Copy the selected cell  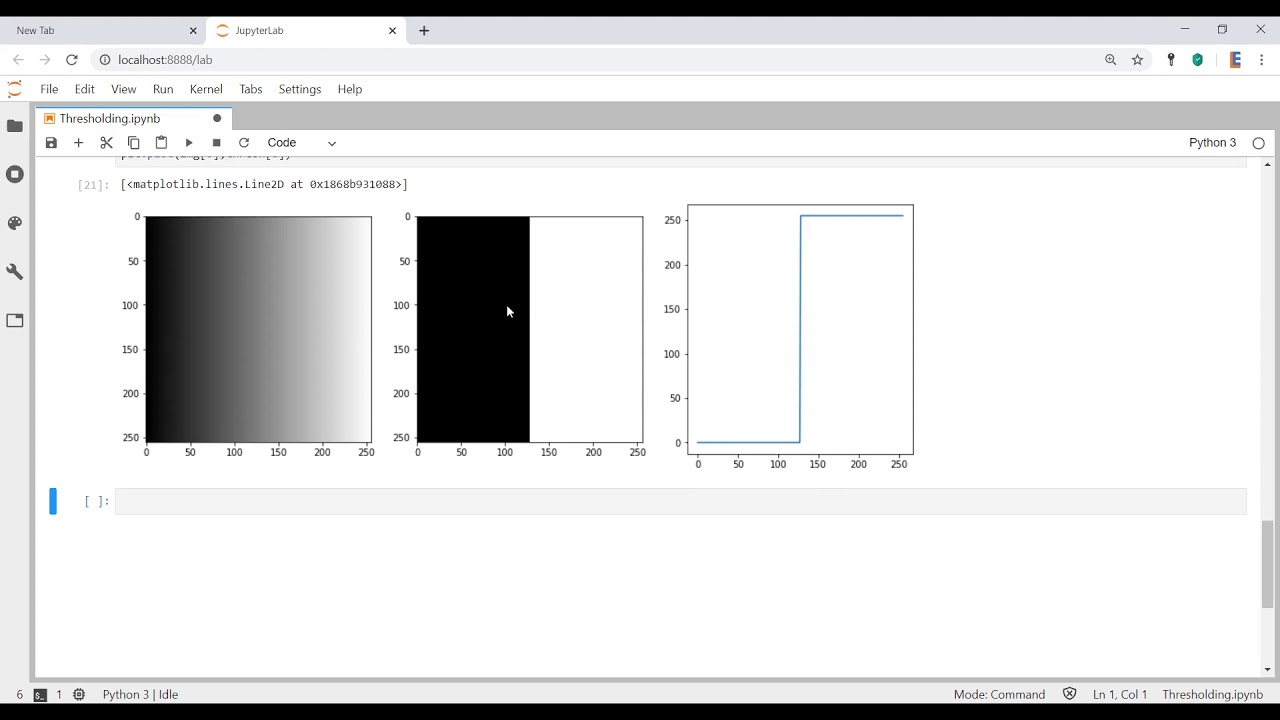click(134, 143)
